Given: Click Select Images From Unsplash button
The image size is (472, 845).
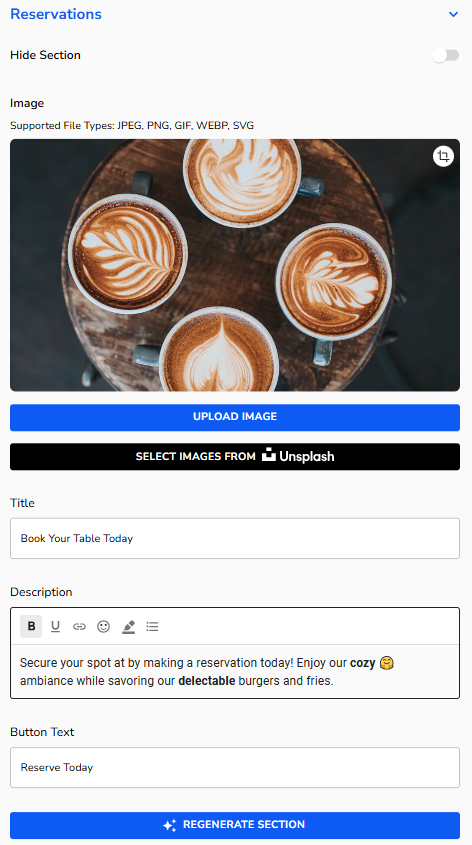Looking at the screenshot, I should [x=235, y=456].
